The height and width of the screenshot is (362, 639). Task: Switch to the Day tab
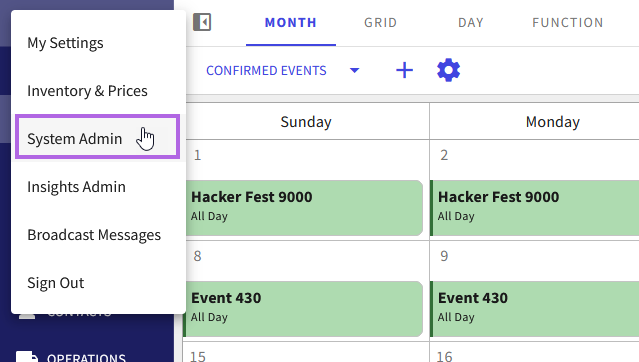point(471,22)
